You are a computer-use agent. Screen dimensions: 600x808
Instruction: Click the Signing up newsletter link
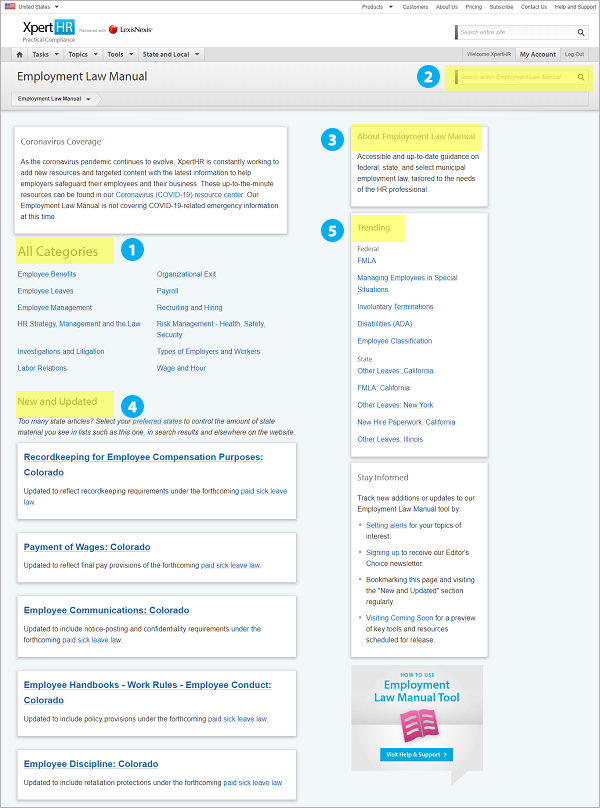click(x=382, y=552)
